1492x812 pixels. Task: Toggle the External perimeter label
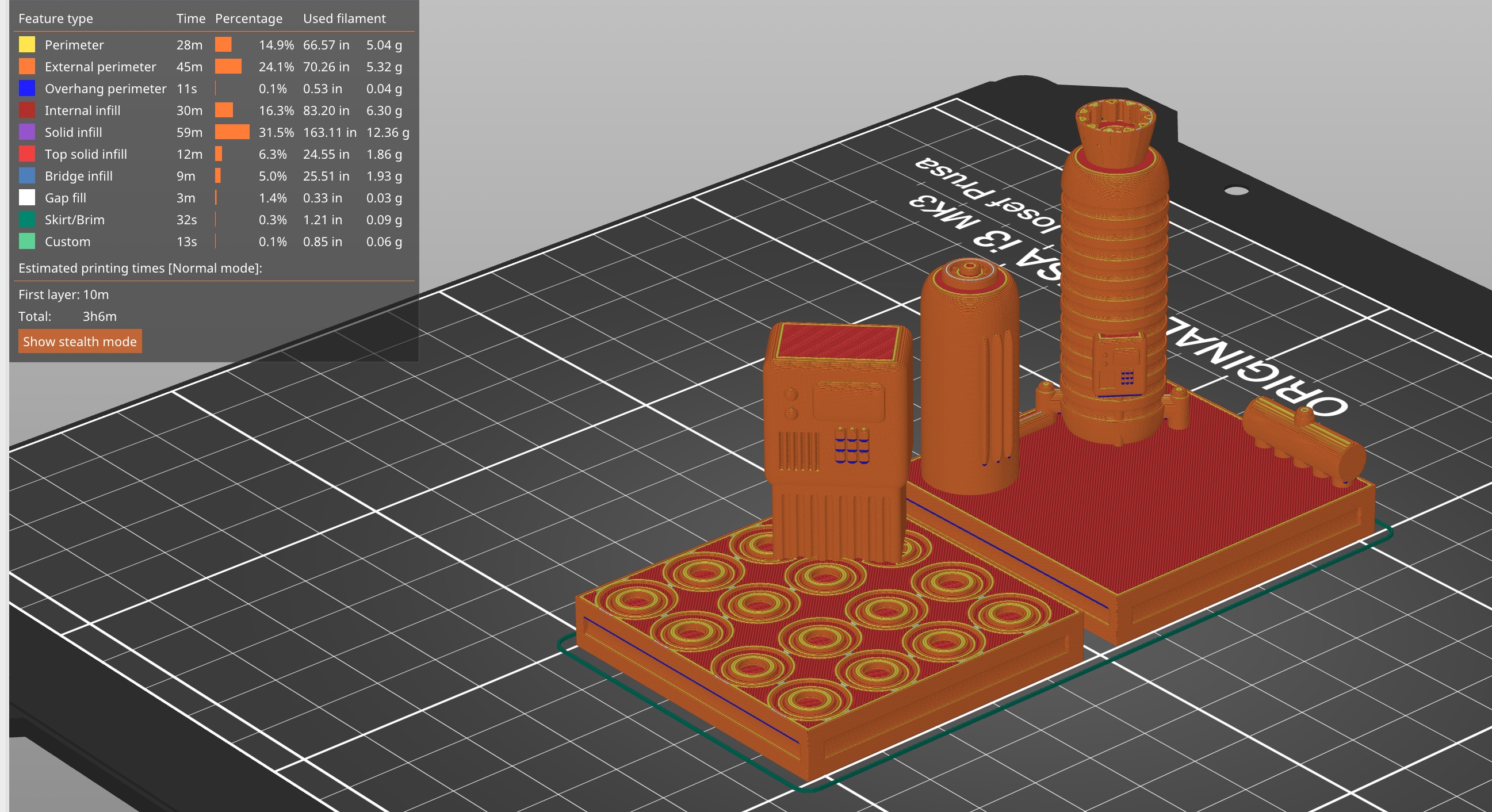pos(100,67)
